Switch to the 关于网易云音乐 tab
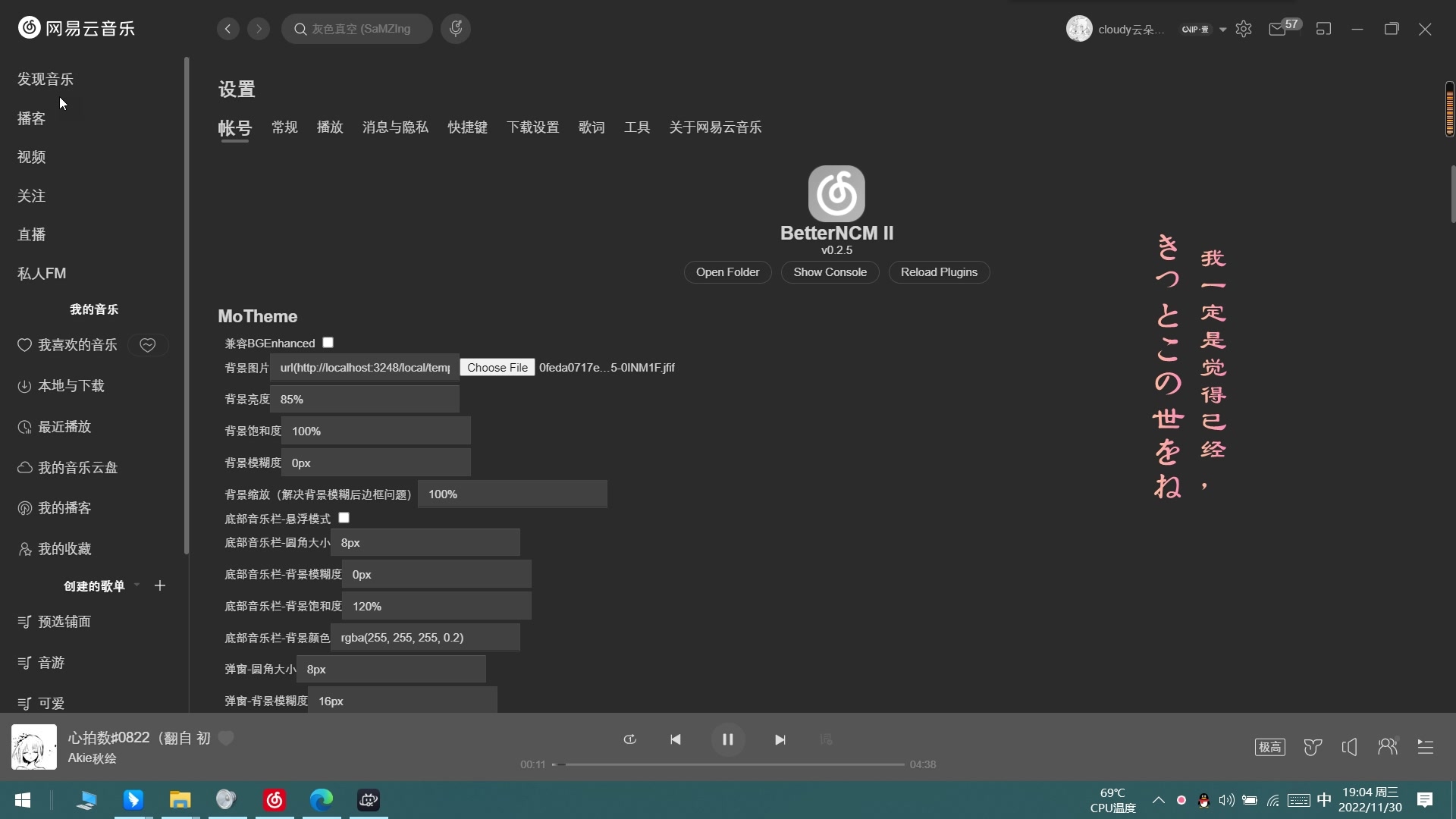Image resolution: width=1456 pixels, height=819 pixels. click(715, 127)
